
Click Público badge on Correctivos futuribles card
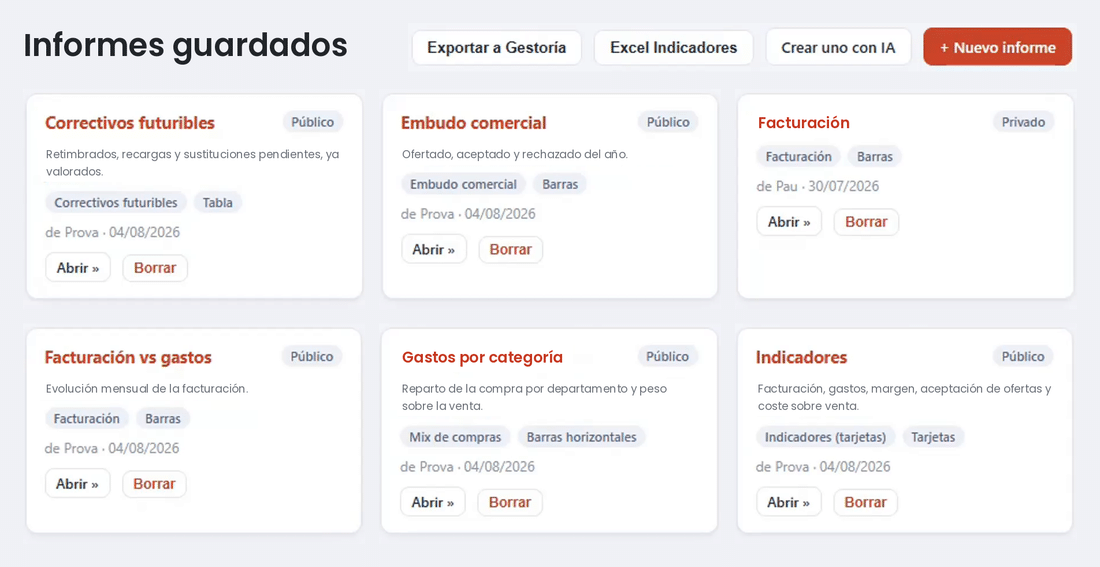pos(313,122)
